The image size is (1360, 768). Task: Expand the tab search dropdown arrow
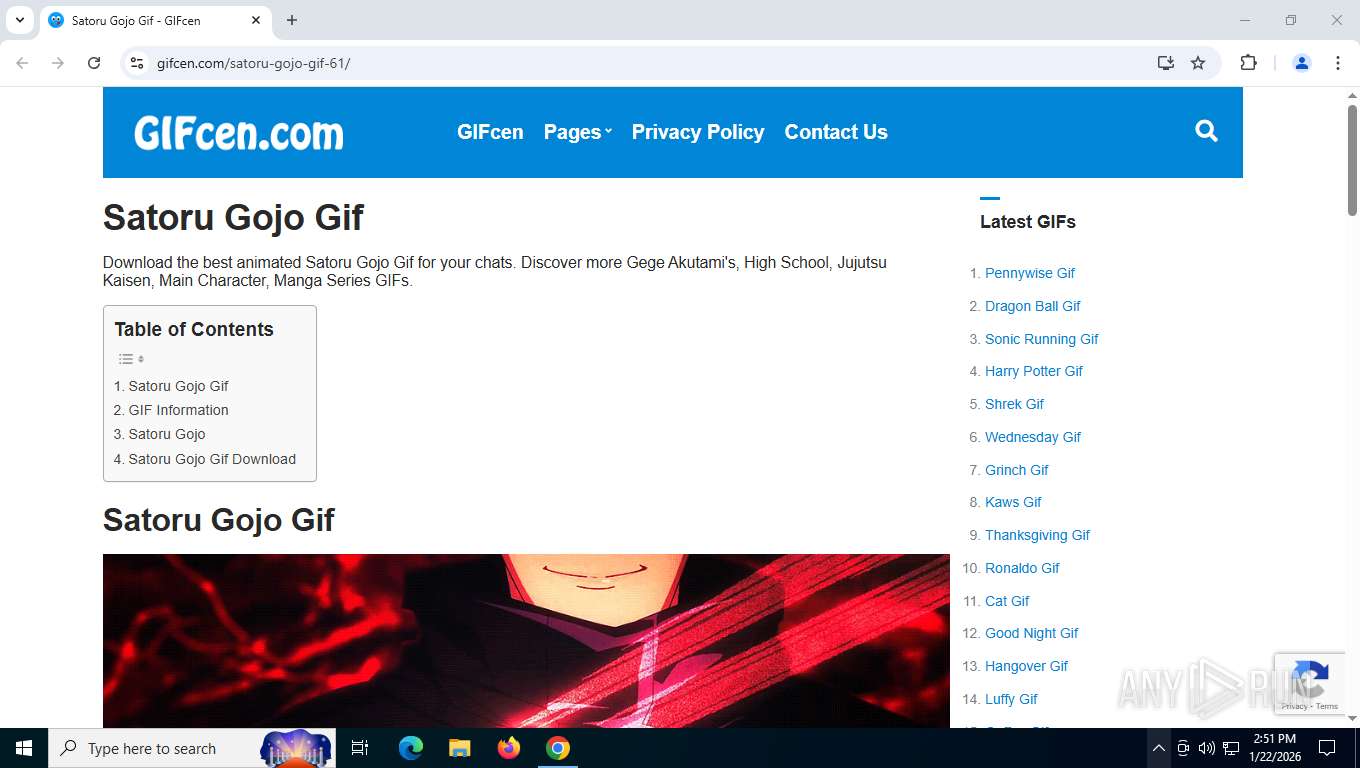[x=19, y=20]
